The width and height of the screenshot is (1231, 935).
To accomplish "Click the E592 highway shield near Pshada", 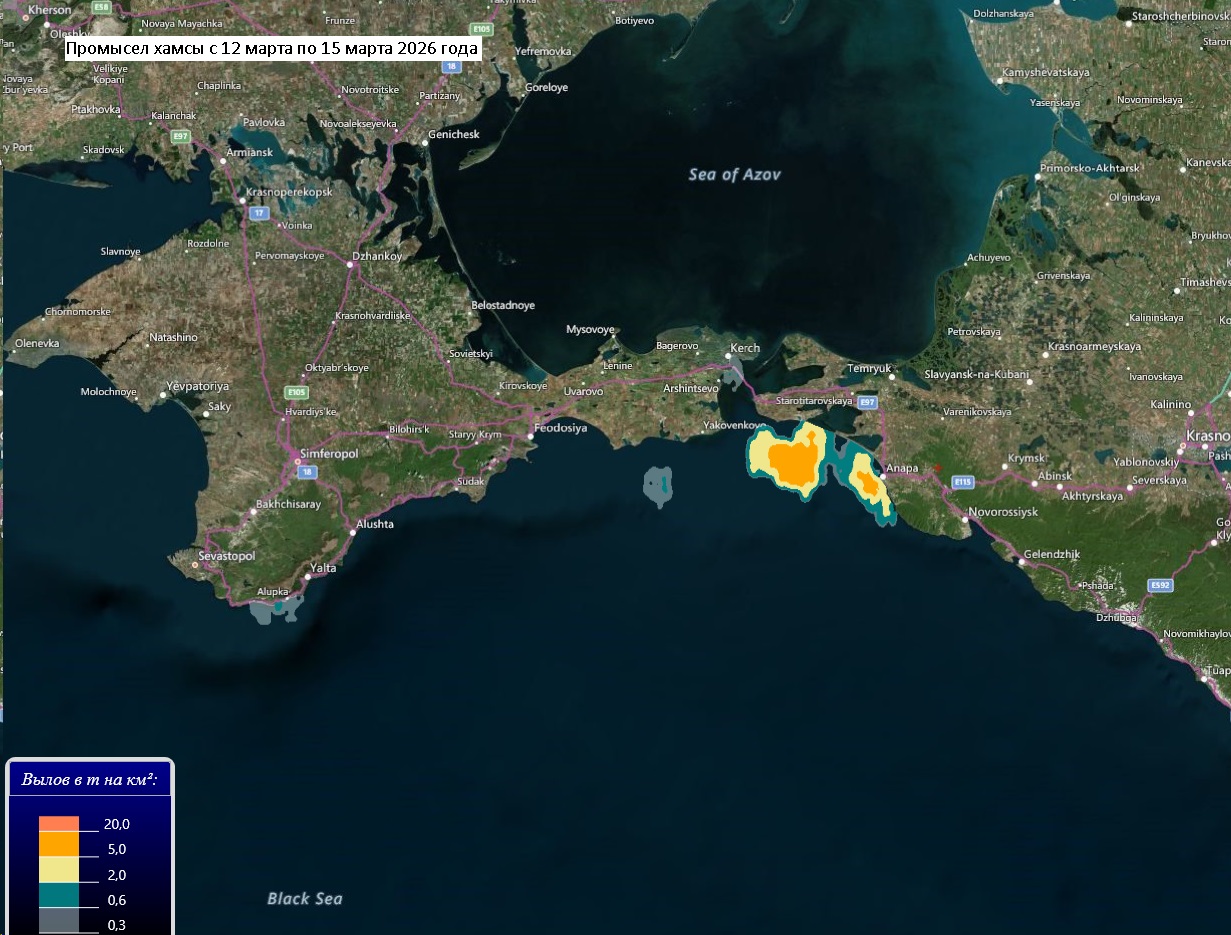I will 1159,584.
